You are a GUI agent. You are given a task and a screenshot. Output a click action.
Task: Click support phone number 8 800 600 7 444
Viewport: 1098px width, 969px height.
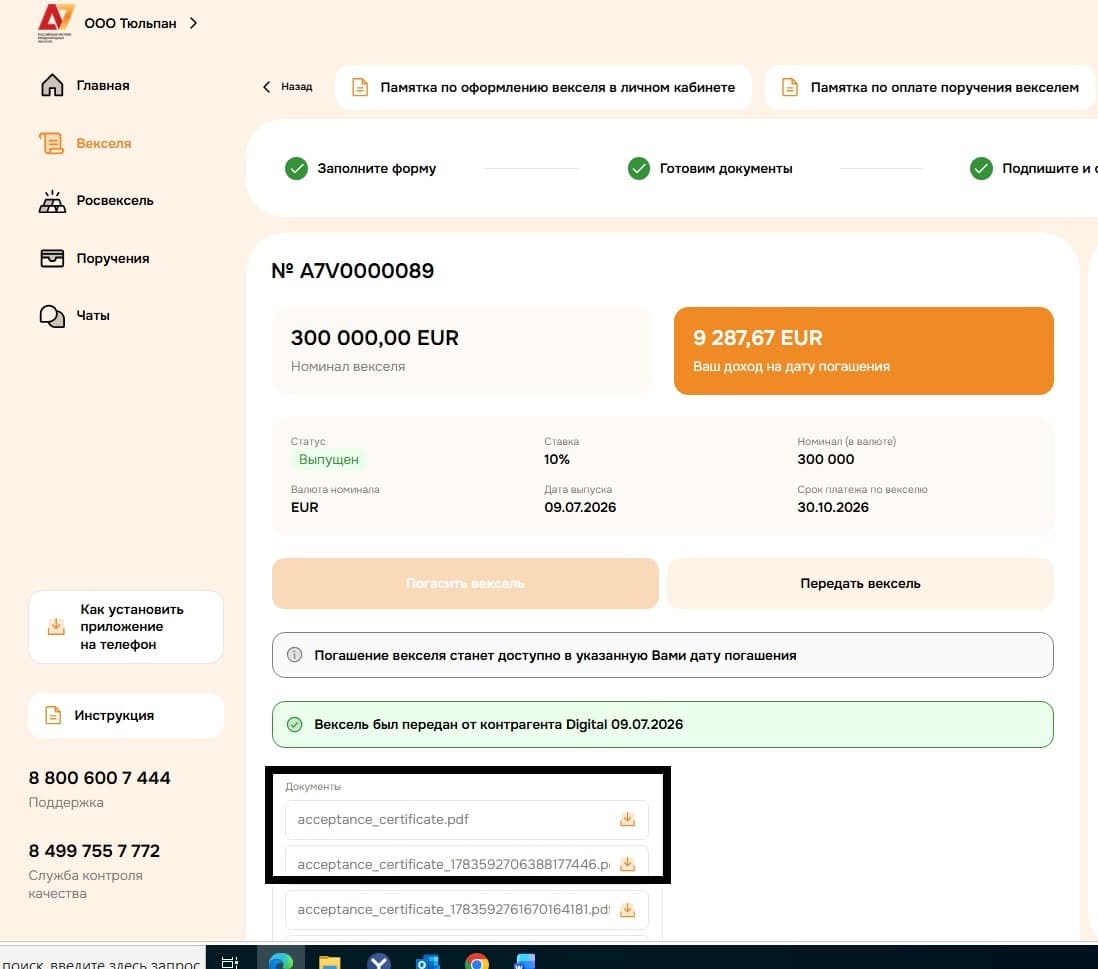[x=99, y=778]
